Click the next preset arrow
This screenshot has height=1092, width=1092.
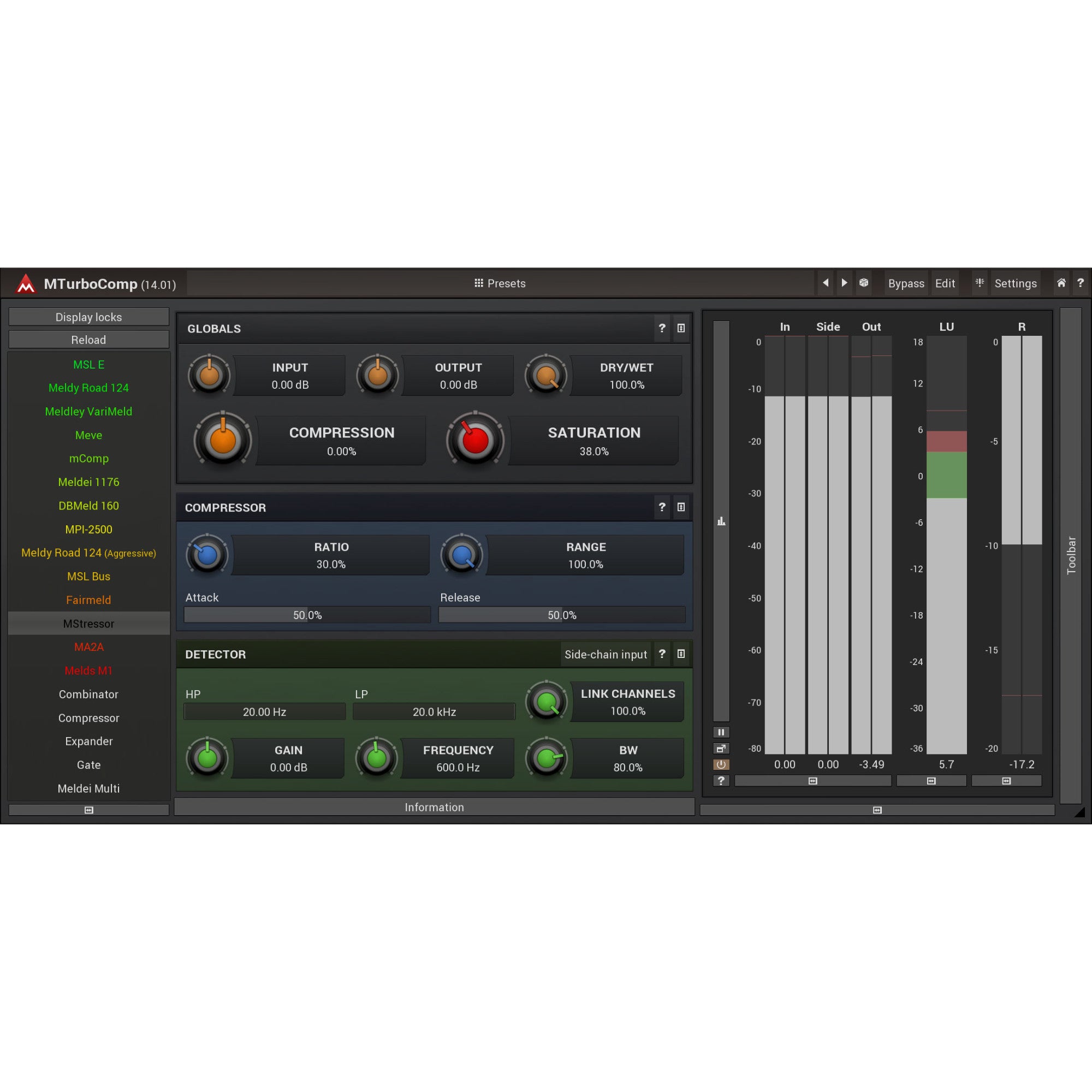845,283
